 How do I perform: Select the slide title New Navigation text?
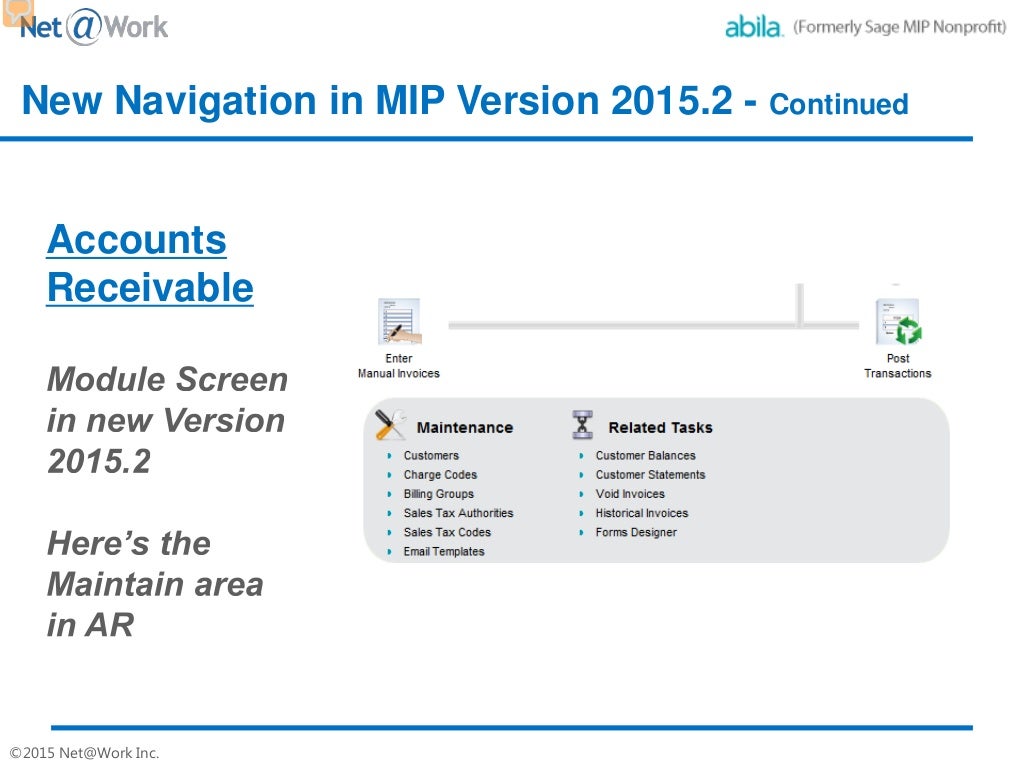pos(465,101)
